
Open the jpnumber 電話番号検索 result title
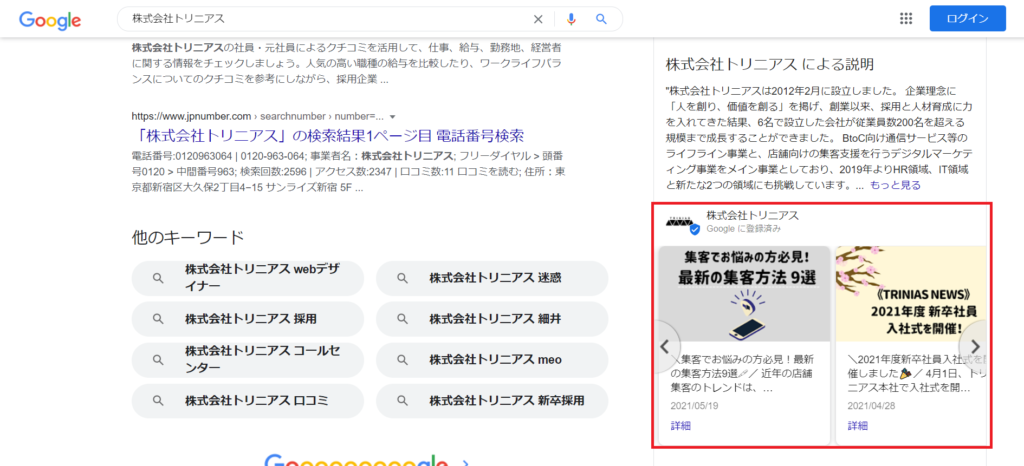point(327,136)
